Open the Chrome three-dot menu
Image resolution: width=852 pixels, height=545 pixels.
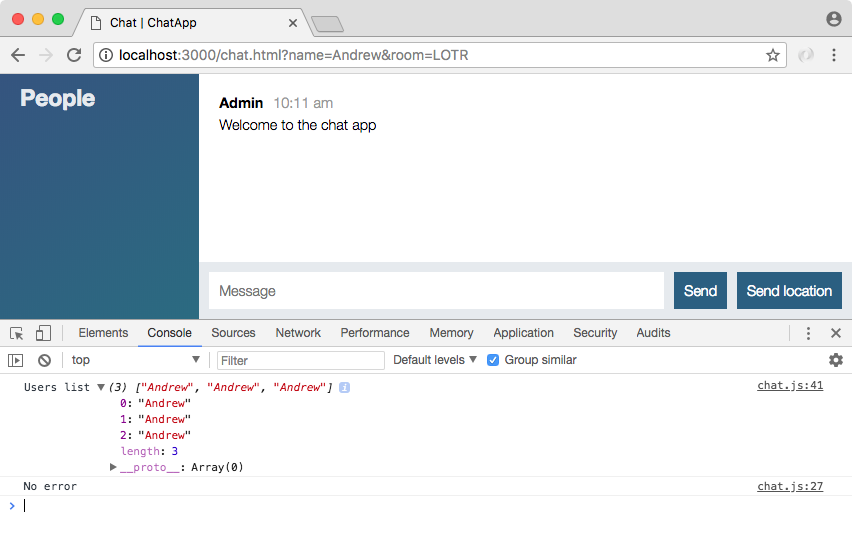click(834, 55)
